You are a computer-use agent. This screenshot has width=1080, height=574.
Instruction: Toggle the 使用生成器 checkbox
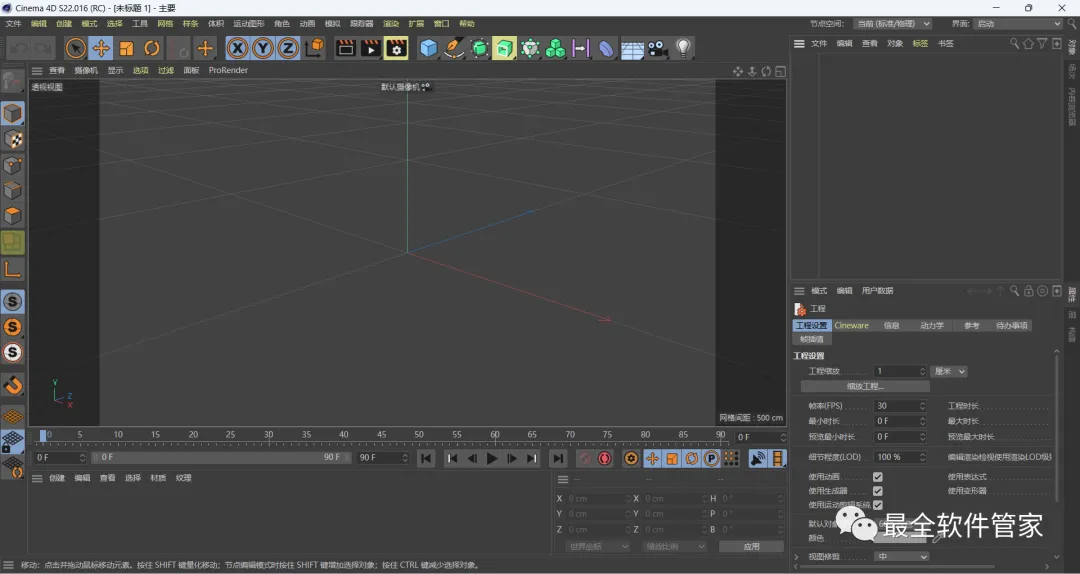click(877, 491)
